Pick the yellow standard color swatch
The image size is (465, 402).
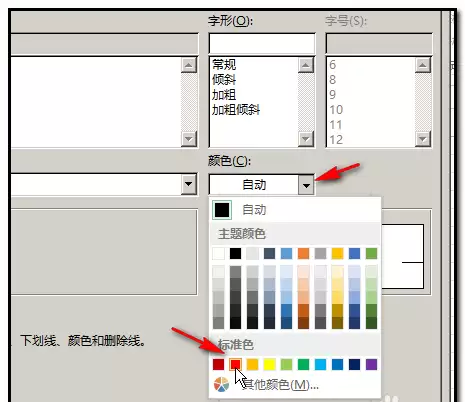[269, 364]
